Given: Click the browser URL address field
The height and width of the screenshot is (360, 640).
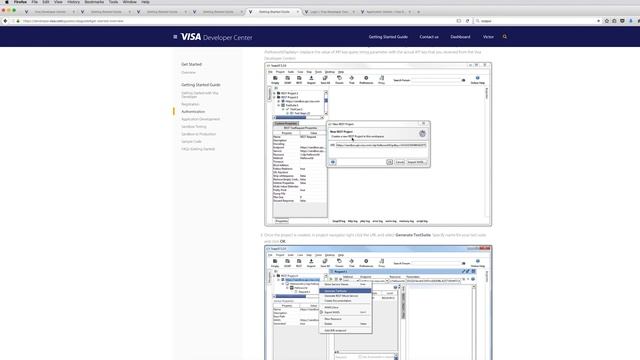Looking at the screenshot, I should pos(237,21).
